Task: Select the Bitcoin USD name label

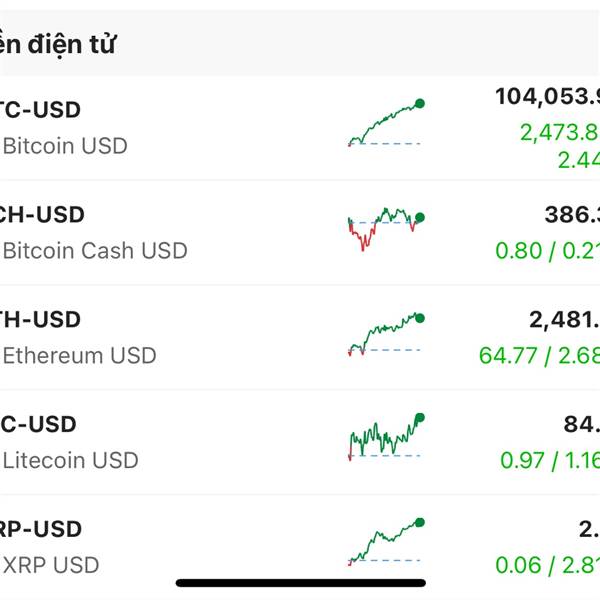Action: tap(65, 146)
